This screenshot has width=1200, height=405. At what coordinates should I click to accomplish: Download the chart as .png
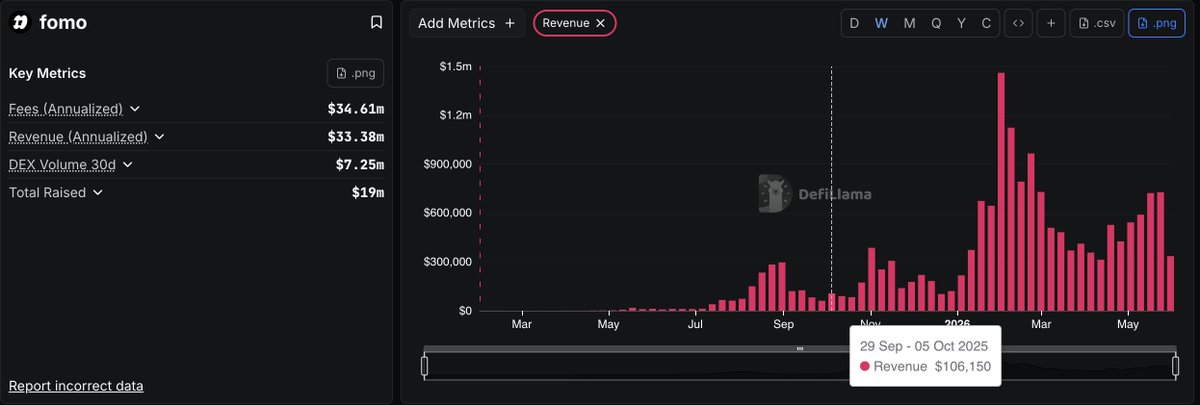(1157, 23)
